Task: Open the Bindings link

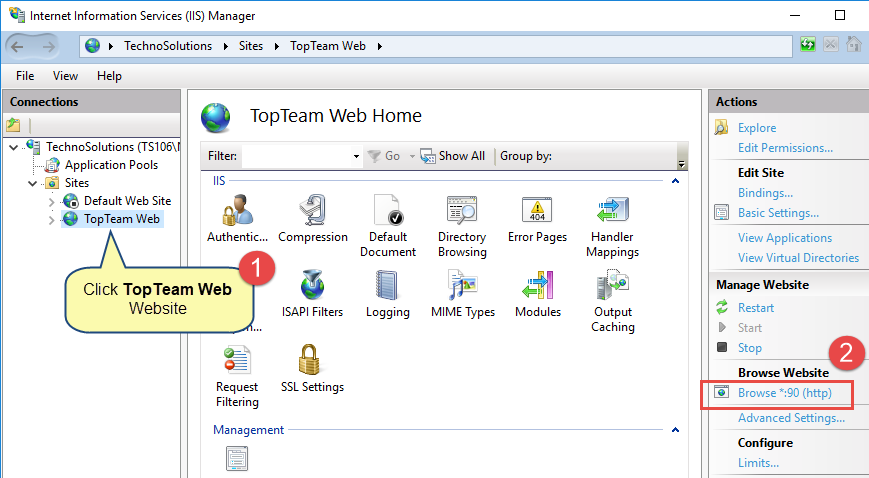Action: (x=765, y=193)
